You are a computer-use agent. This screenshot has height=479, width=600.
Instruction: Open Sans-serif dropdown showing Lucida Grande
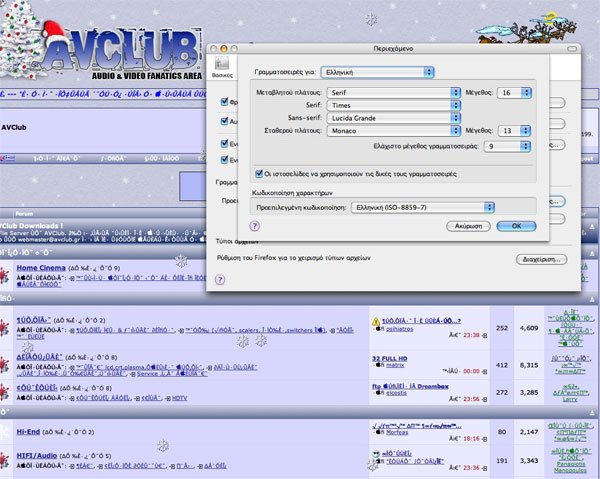point(393,118)
